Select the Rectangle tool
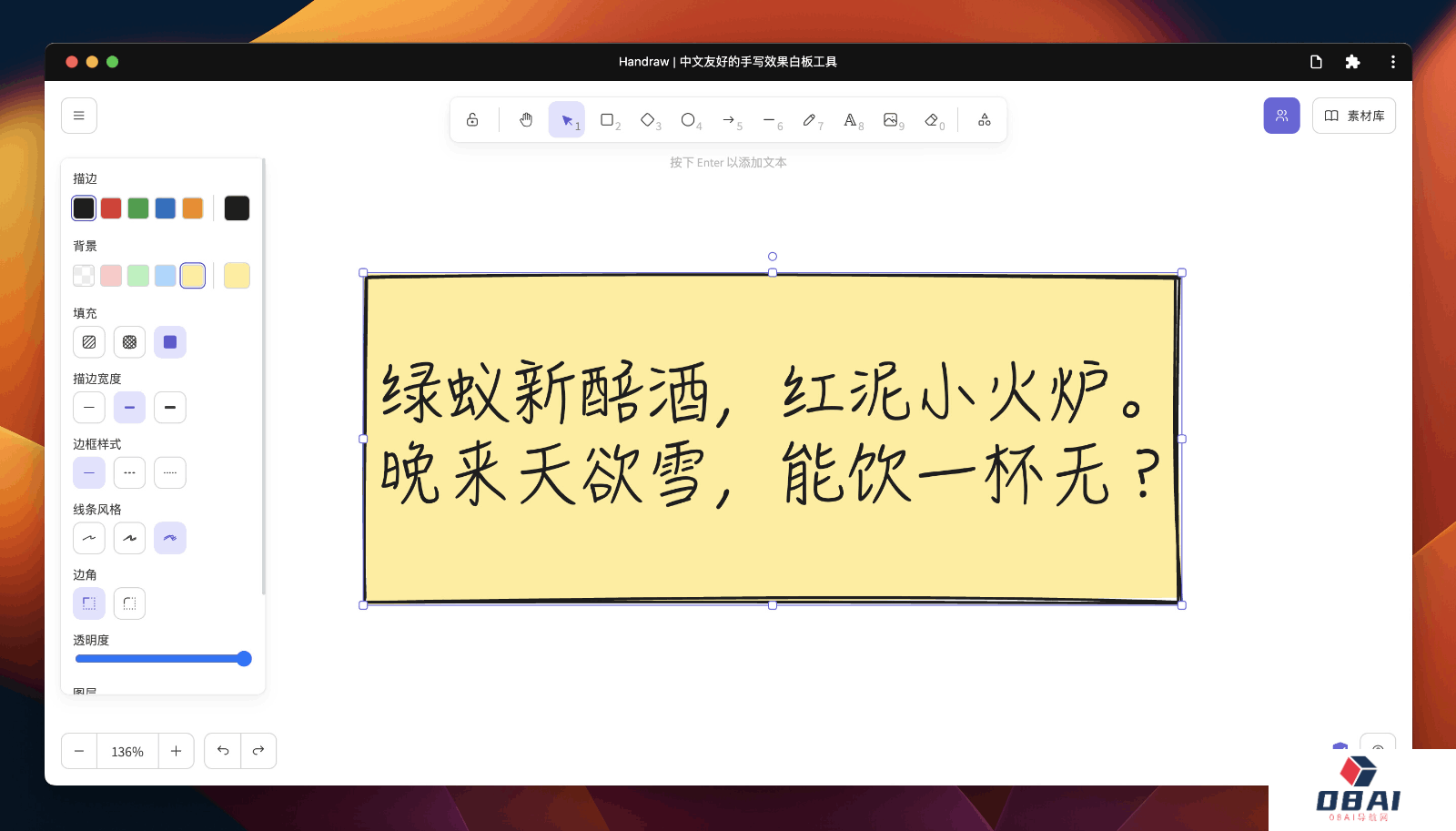 point(608,120)
